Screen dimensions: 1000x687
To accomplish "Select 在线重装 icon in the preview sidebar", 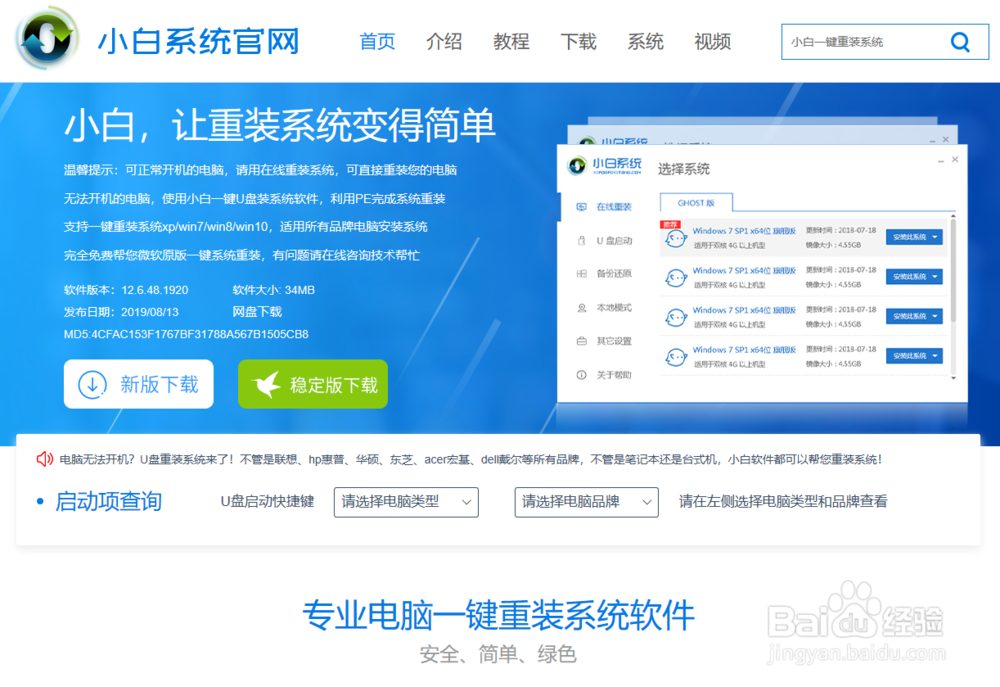I will 582,207.
